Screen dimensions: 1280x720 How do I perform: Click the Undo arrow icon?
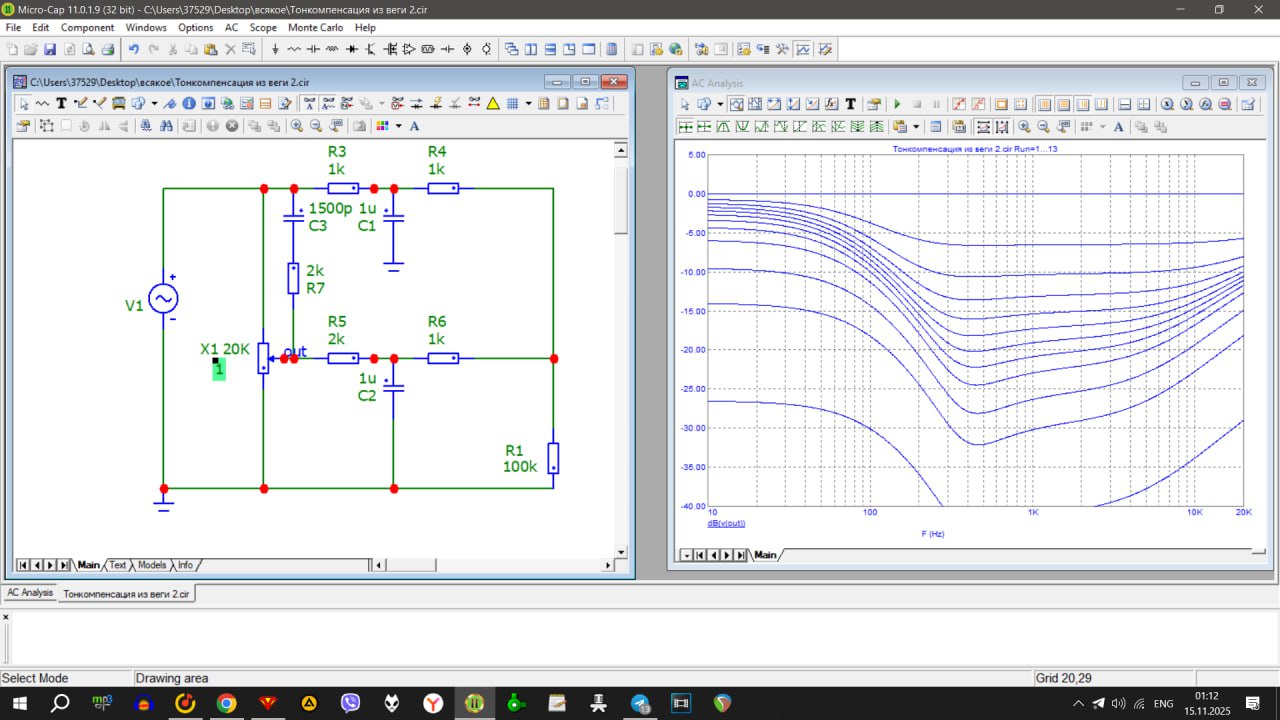[133, 49]
